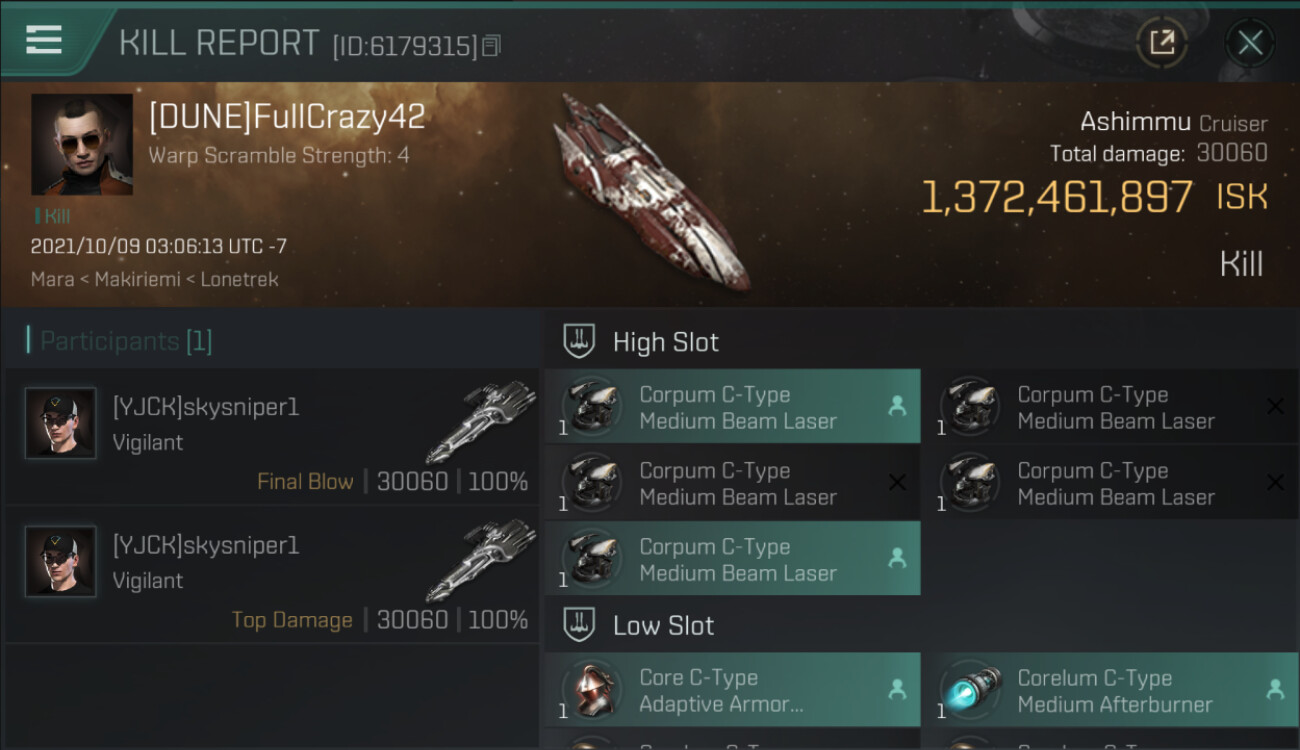Image resolution: width=1300 pixels, height=750 pixels.
Task: Open FullCrazy42's pilot portrait
Action: [x=82, y=144]
